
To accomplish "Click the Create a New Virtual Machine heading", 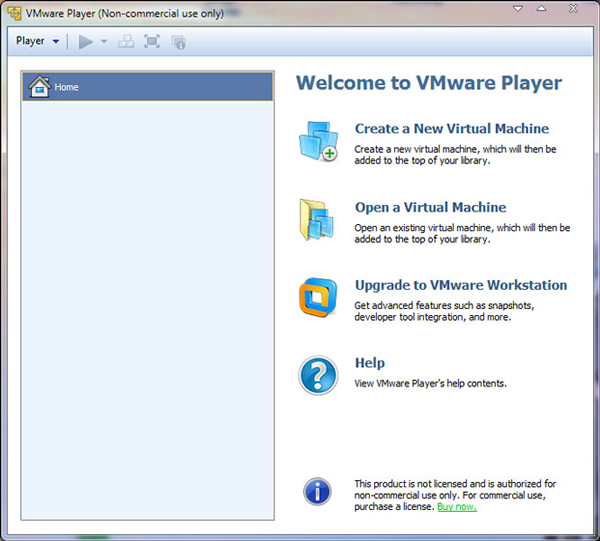I will click(x=452, y=129).
